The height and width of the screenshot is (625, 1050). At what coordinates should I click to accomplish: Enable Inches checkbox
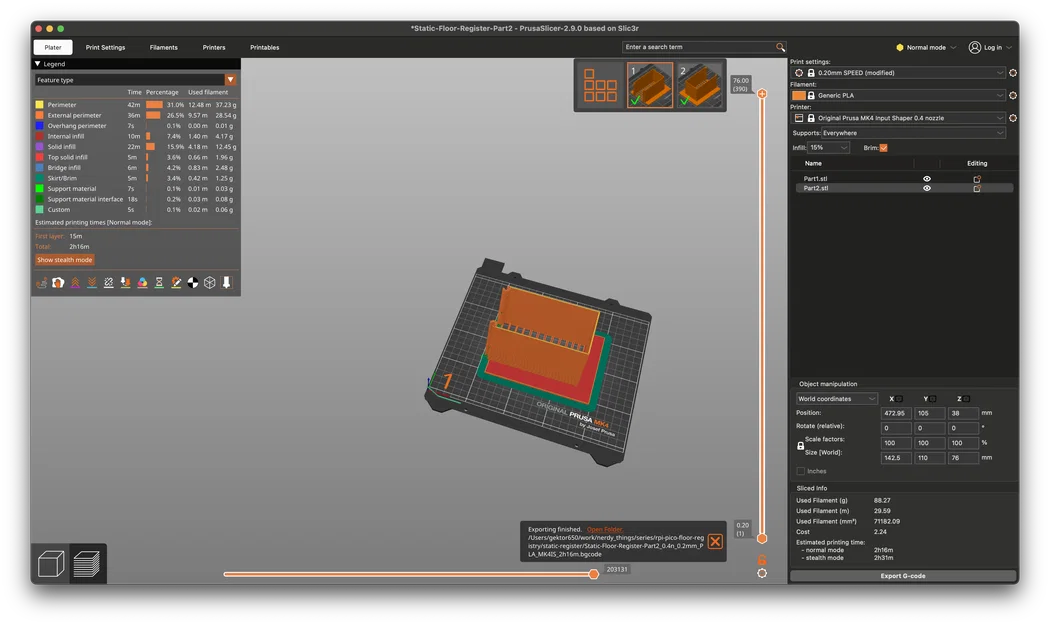tap(801, 471)
